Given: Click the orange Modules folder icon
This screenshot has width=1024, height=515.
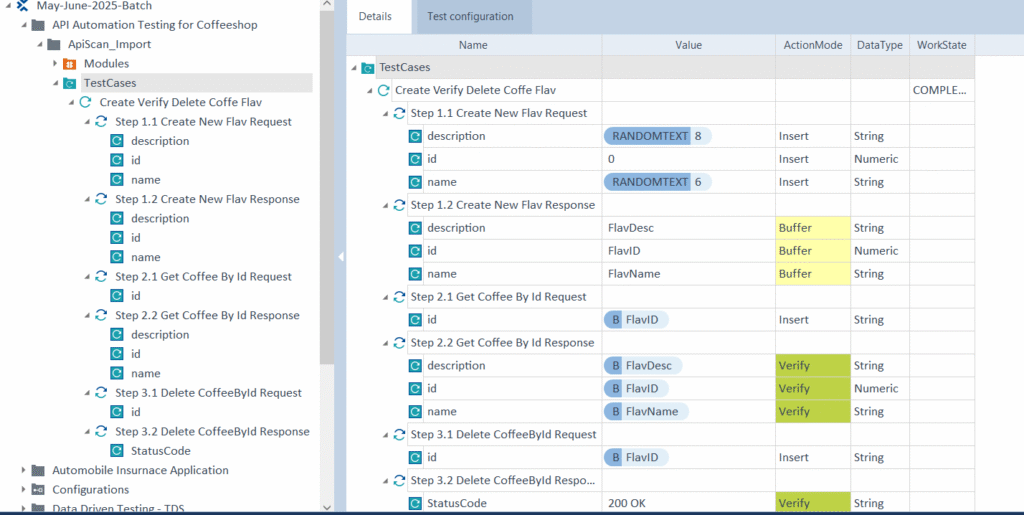Looking at the screenshot, I should click(x=69, y=64).
